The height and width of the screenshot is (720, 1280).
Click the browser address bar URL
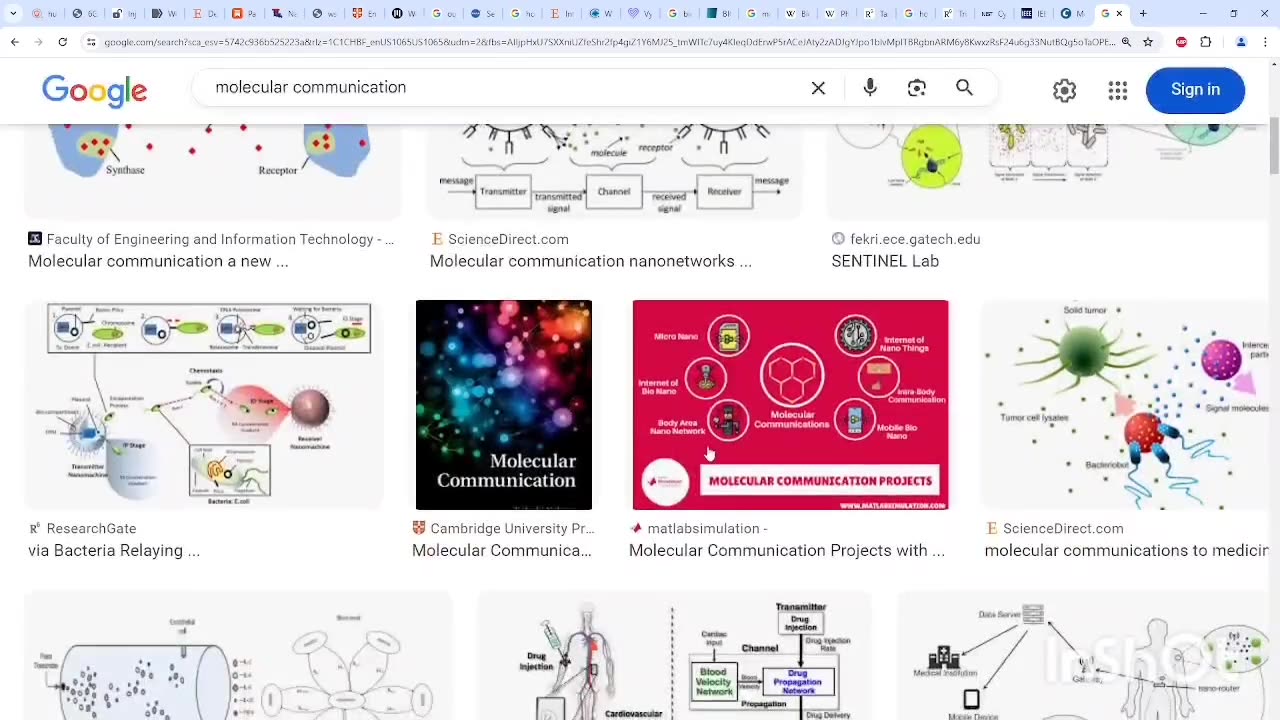tap(608, 42)
